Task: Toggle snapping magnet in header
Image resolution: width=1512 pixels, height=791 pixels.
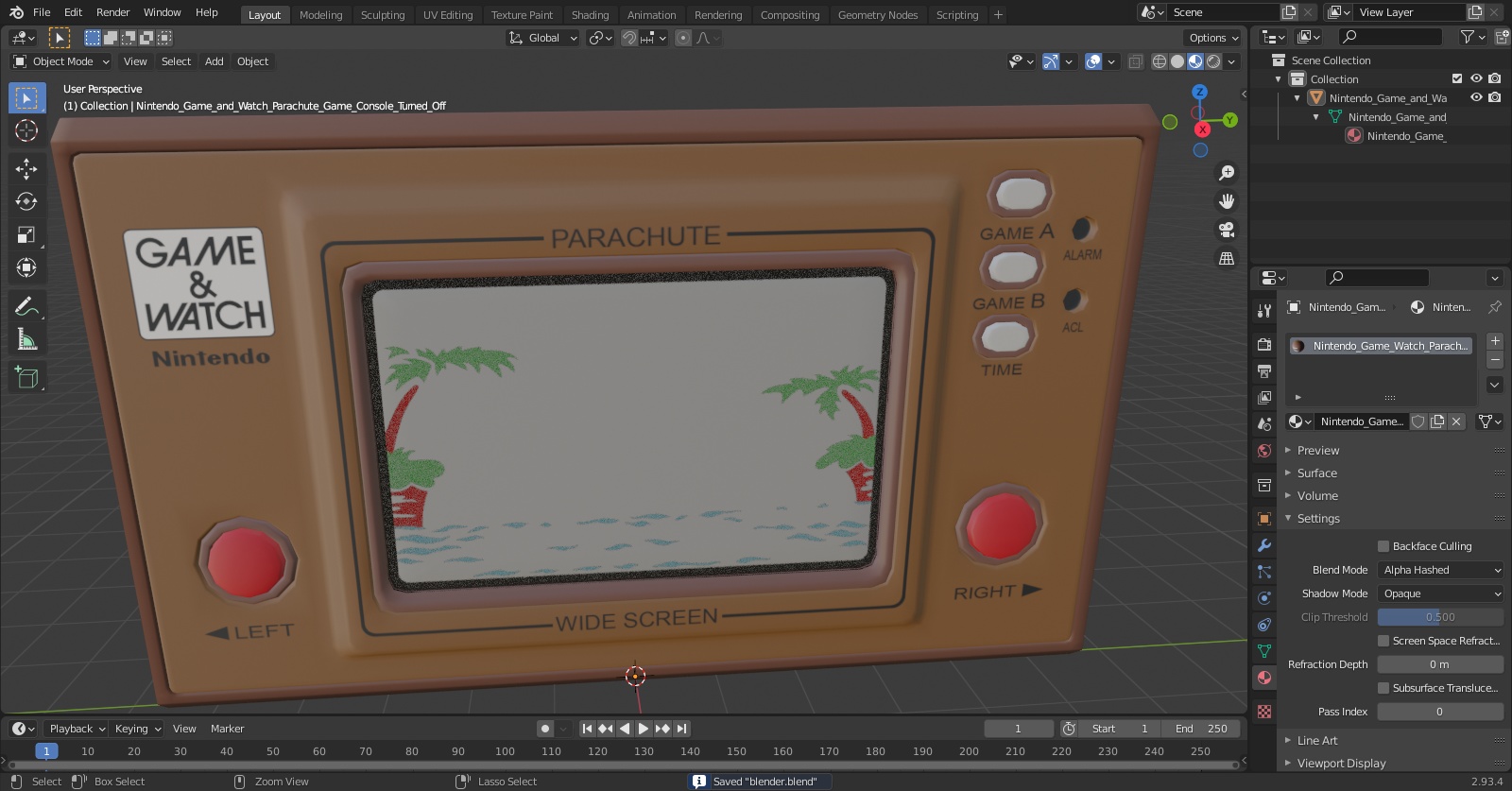Action: pyautogui.click(x=629, y=38)
